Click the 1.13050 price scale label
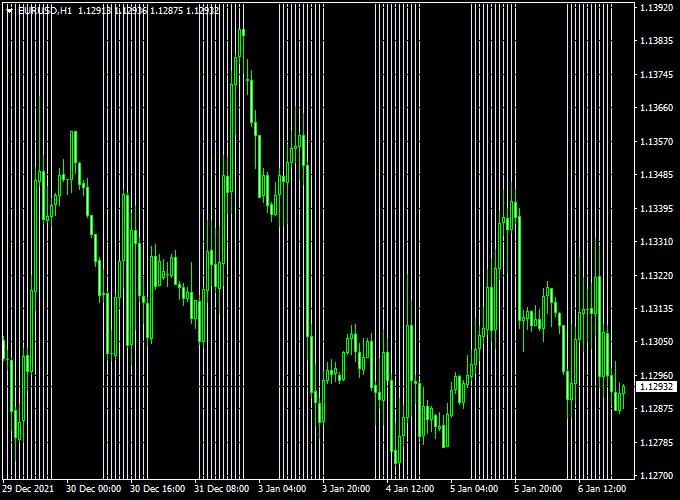The image size is (680, 500). click(657, 342)
